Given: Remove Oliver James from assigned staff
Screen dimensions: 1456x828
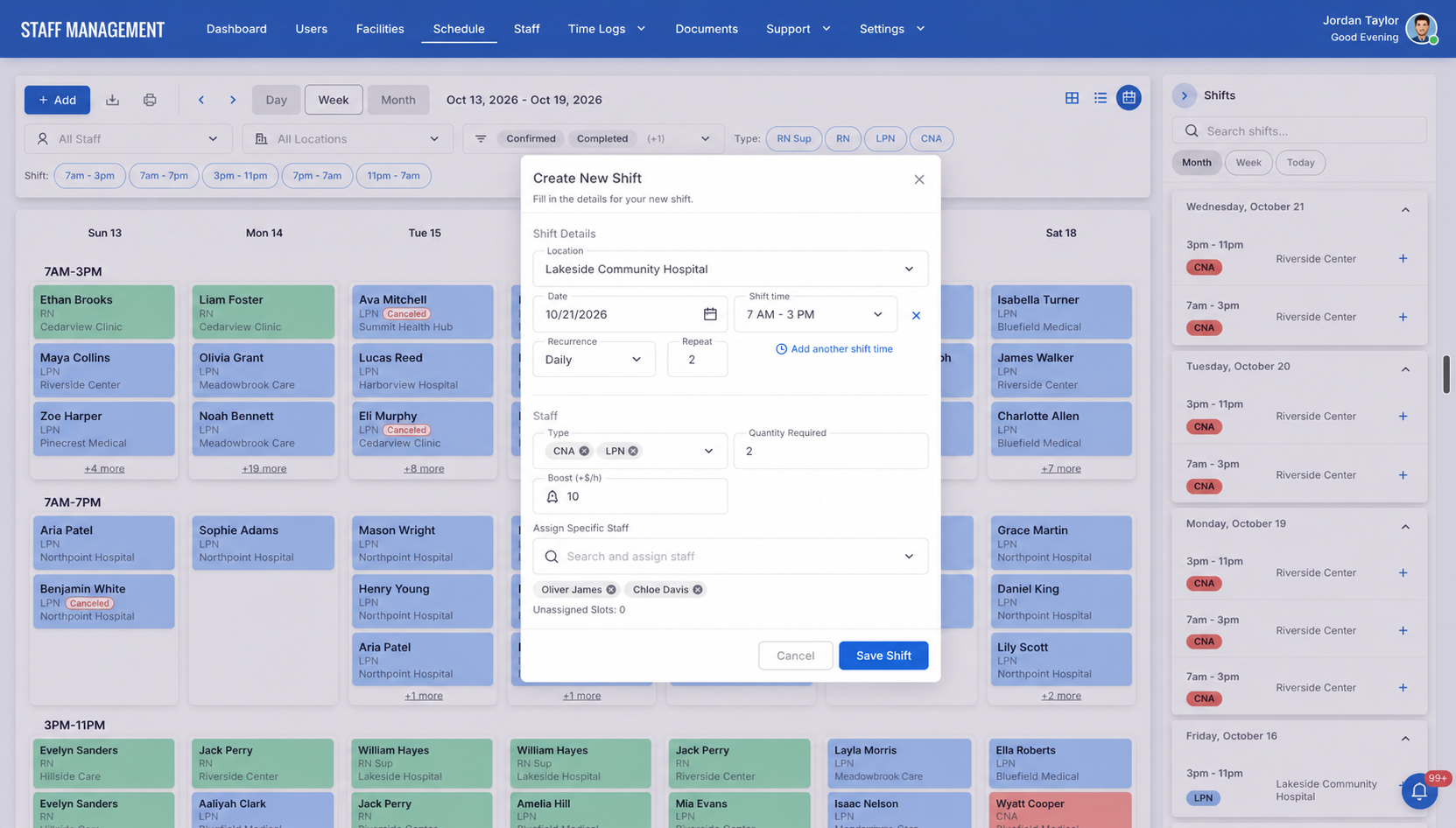Looking at the screenshot, I should (x=611, y=589).
